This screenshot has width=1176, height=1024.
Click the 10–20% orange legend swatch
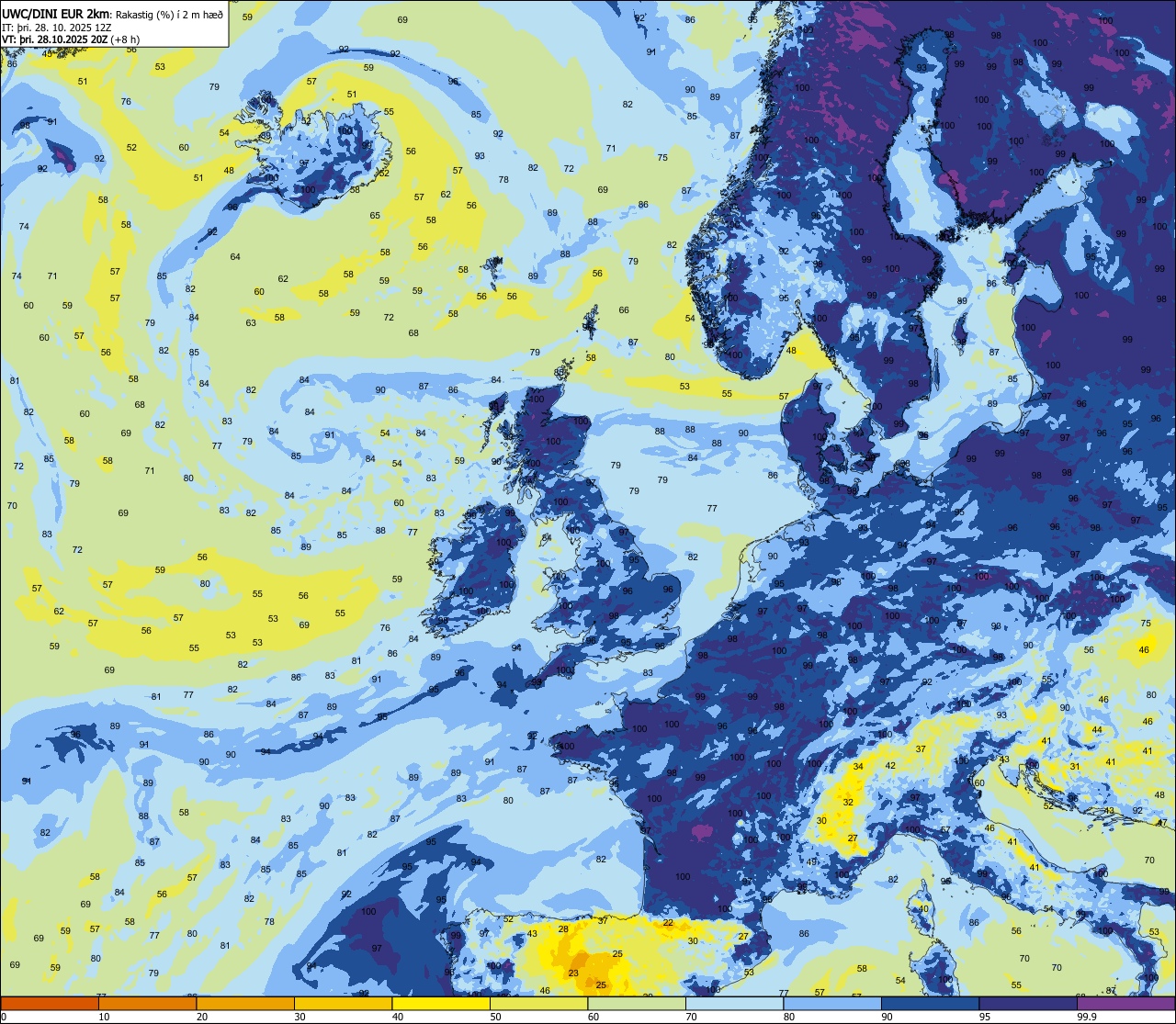147,1003
